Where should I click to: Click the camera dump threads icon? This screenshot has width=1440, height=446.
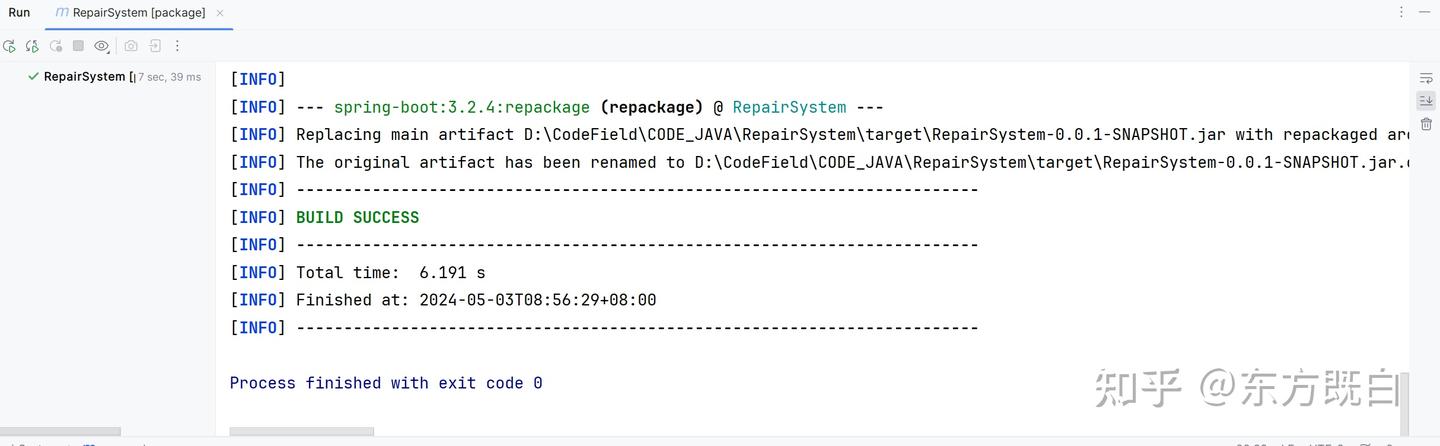tap(131, 46)
